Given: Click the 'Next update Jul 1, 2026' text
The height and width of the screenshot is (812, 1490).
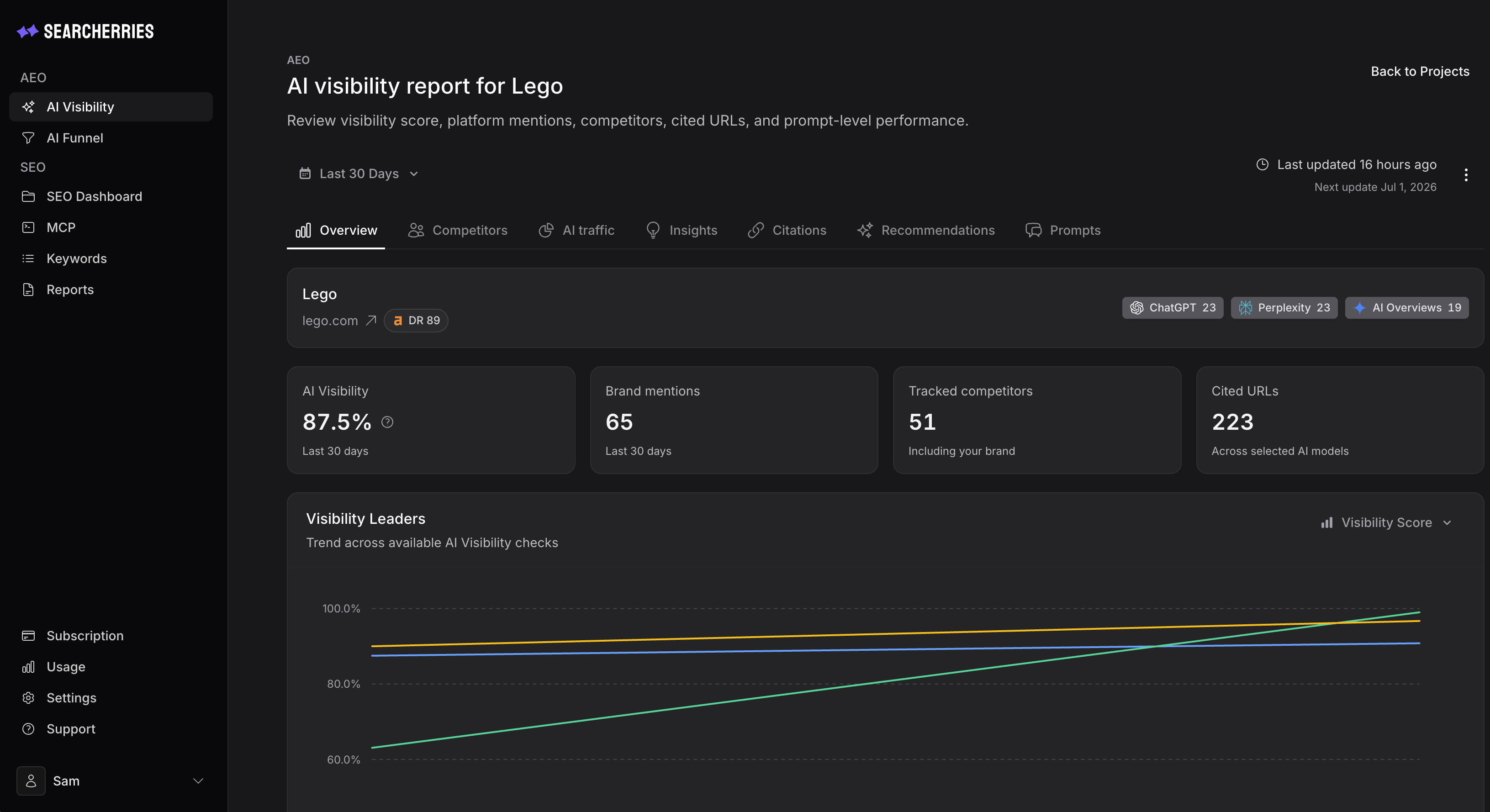Looking at the screenshot, I should point(1375,187).
